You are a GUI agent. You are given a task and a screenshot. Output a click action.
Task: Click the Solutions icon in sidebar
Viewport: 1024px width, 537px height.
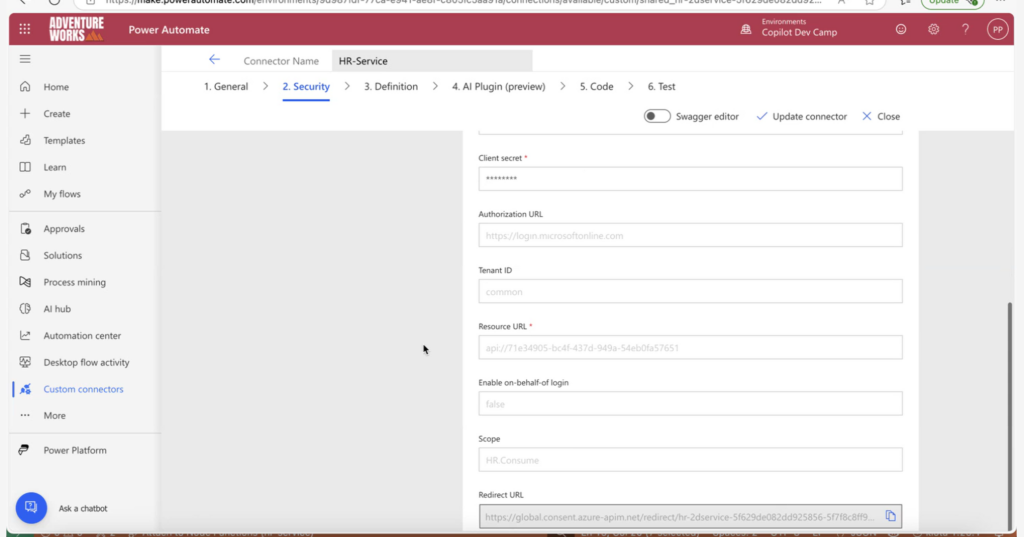tap(25, 255)
